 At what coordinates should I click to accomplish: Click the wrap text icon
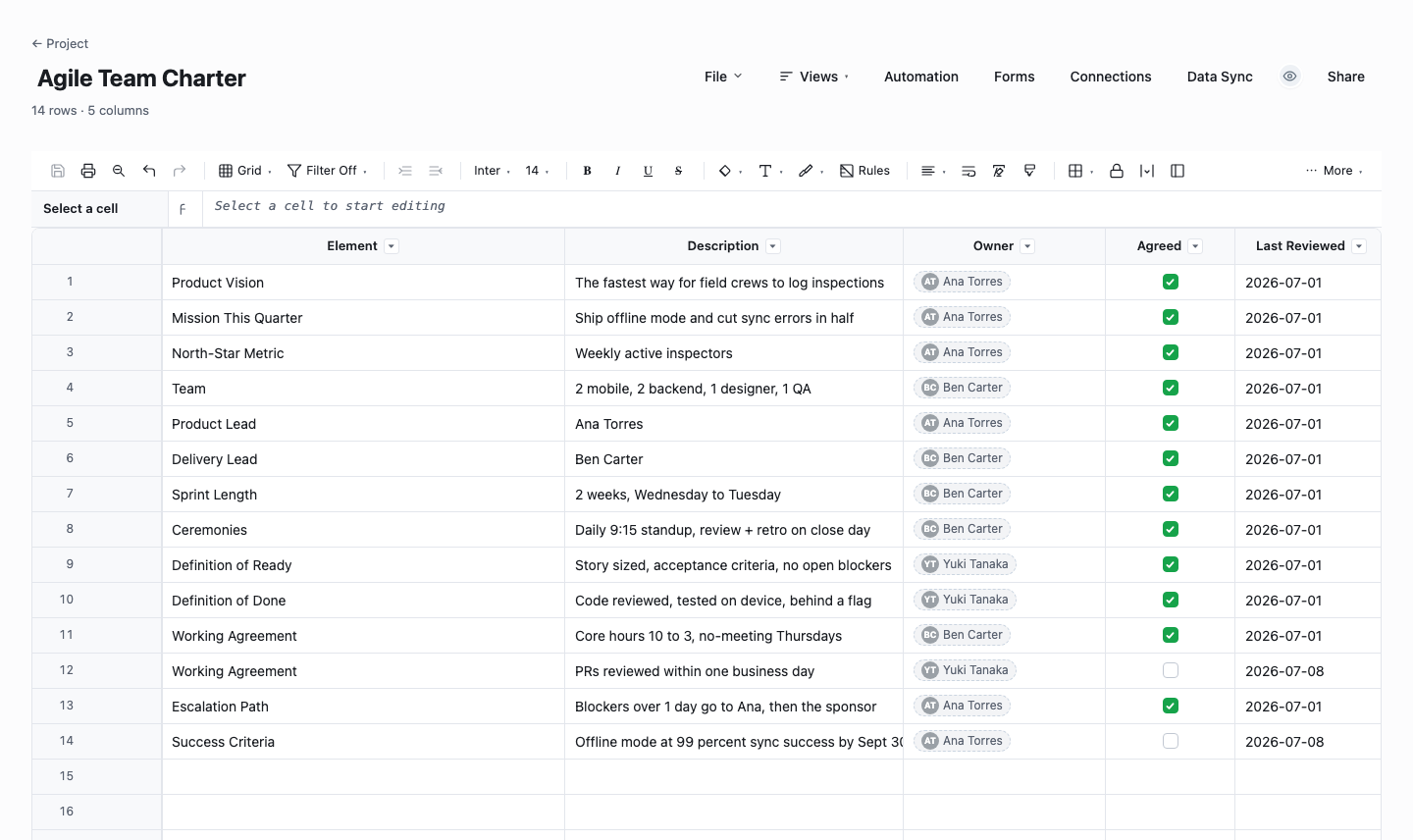click(968, 171)
